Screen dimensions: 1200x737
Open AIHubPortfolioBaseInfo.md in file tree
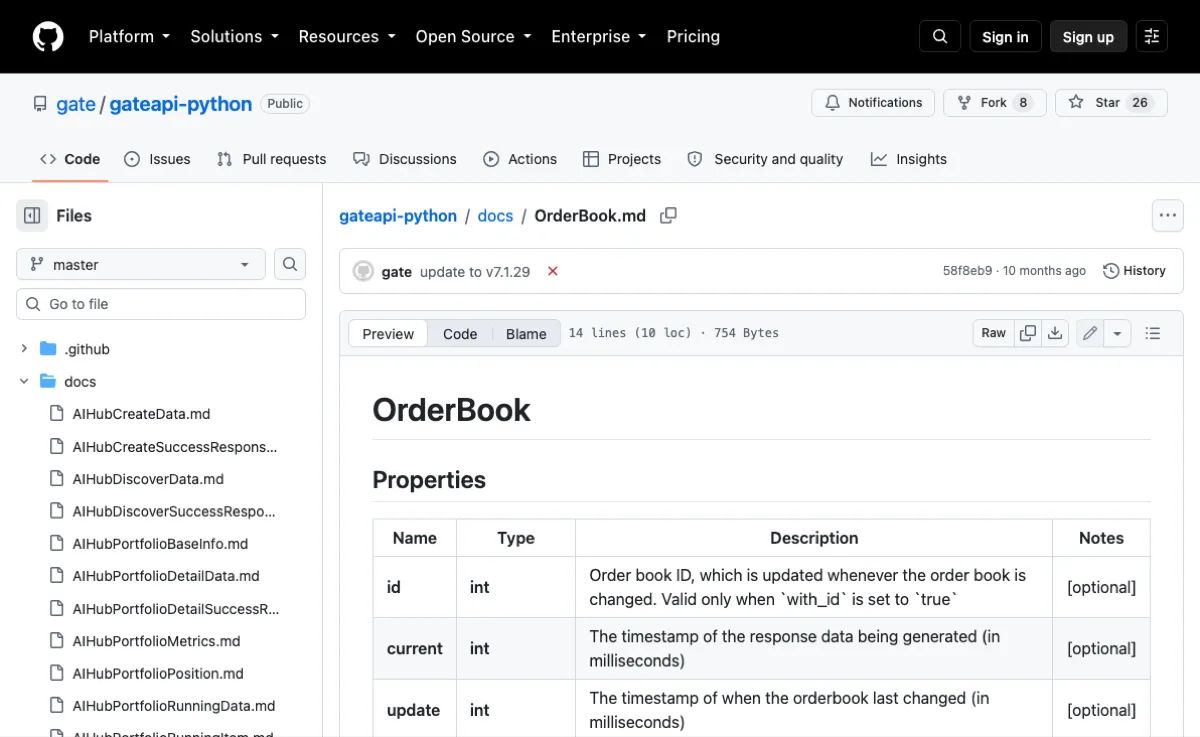click(160, 544)
